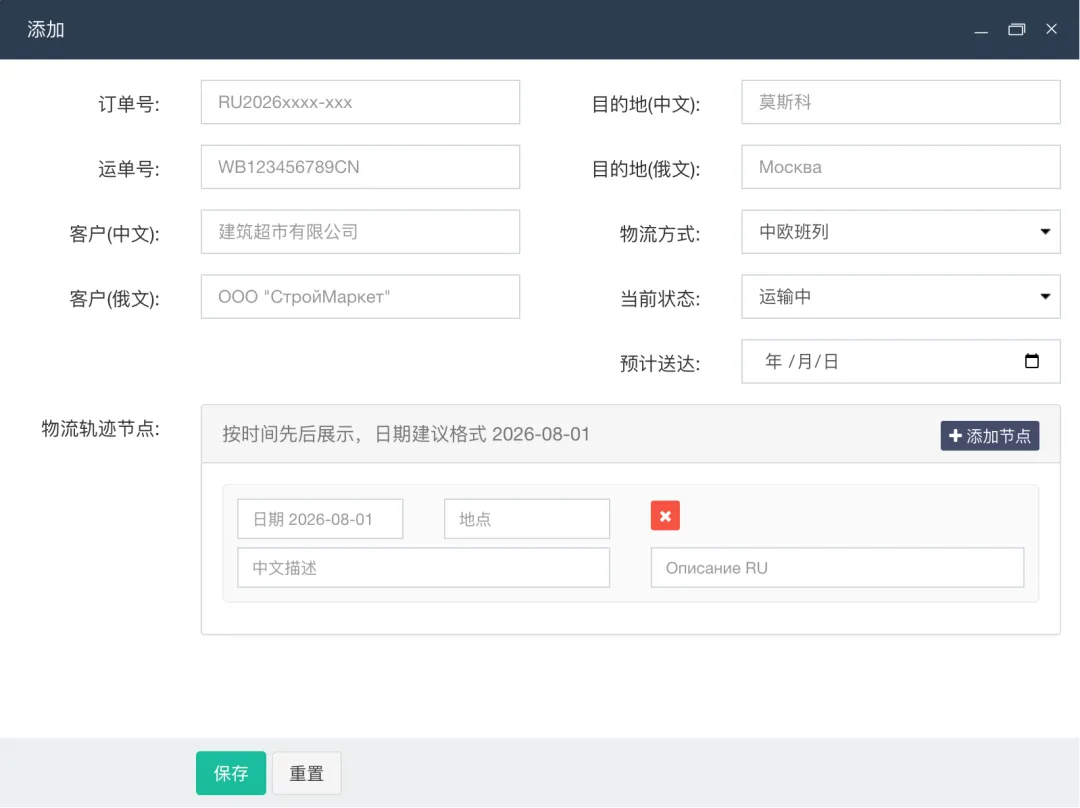1080x808 pixels.
Task: Focus the 目的地(中文) input field
Action: click(900, 103)
